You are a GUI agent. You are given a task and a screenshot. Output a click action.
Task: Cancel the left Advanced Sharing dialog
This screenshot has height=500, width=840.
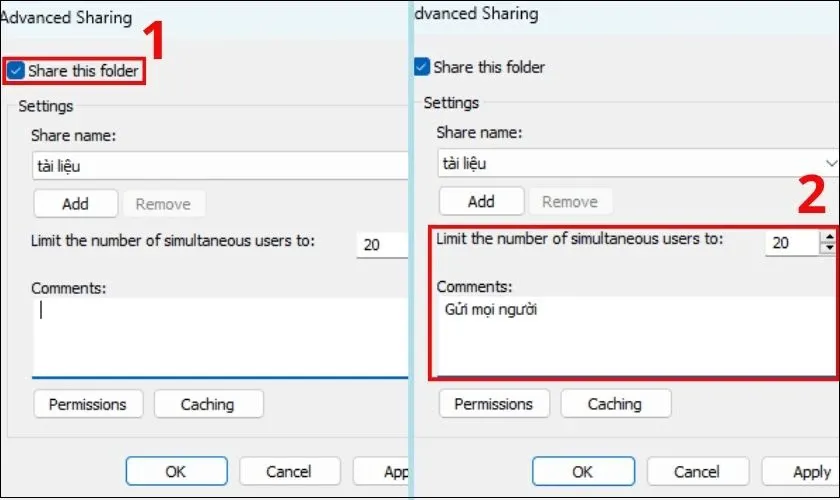pyautogui.click(x=289, y=471)
